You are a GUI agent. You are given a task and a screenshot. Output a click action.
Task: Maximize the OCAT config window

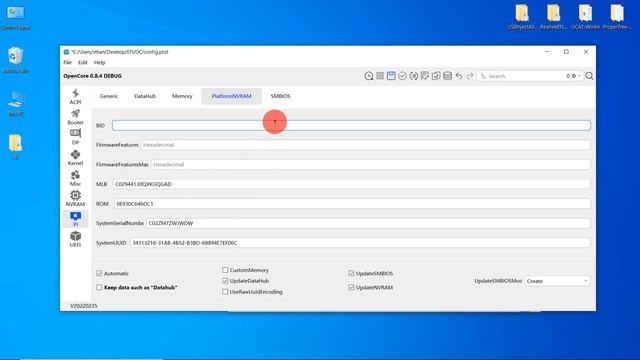[566, 52]
